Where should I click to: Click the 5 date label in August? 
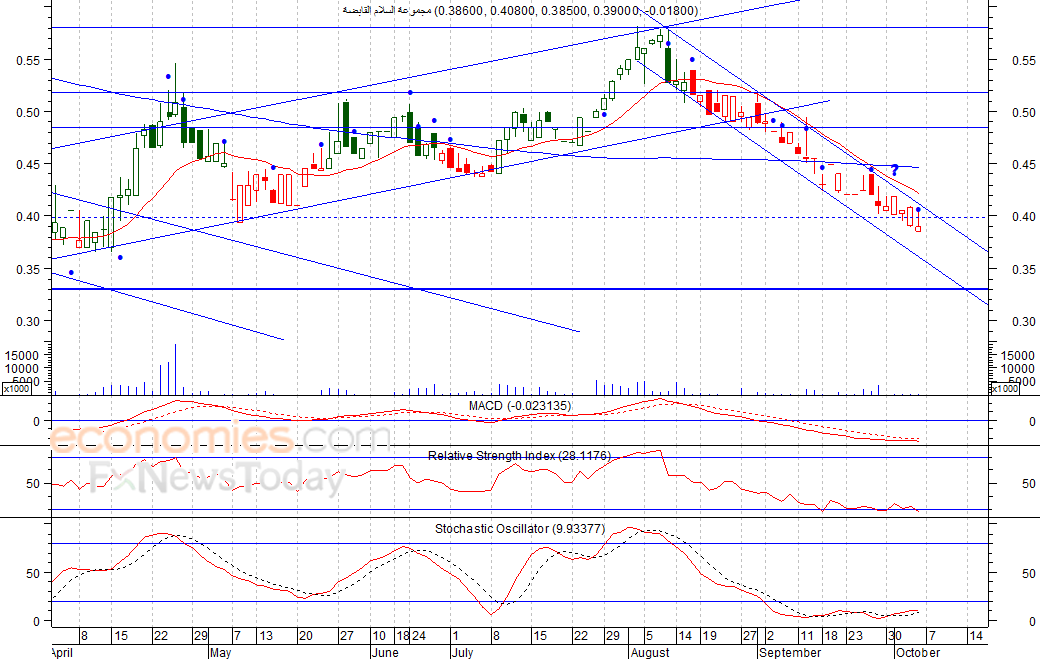649,636
